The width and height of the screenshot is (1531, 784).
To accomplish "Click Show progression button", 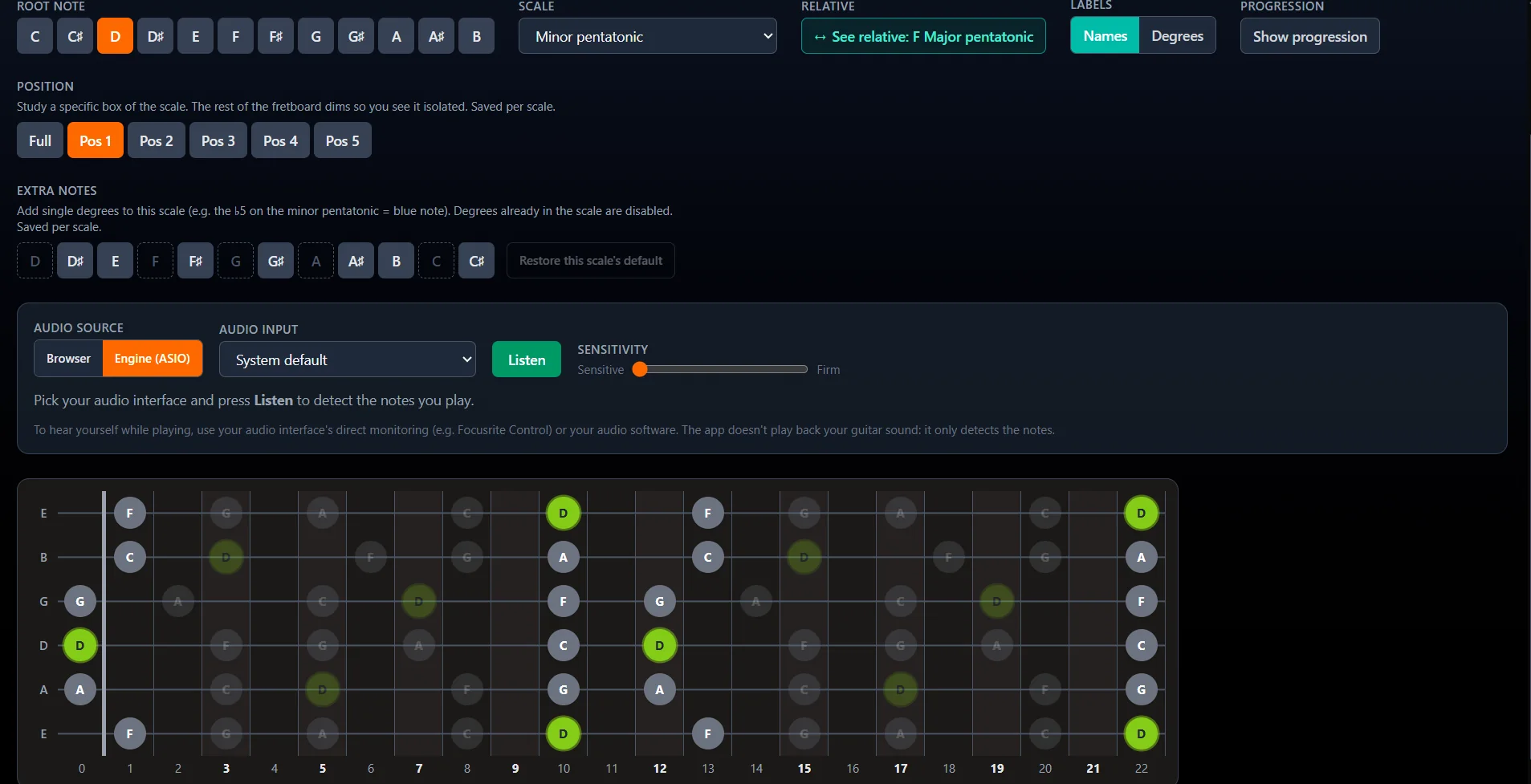I will pos(1309,36).
